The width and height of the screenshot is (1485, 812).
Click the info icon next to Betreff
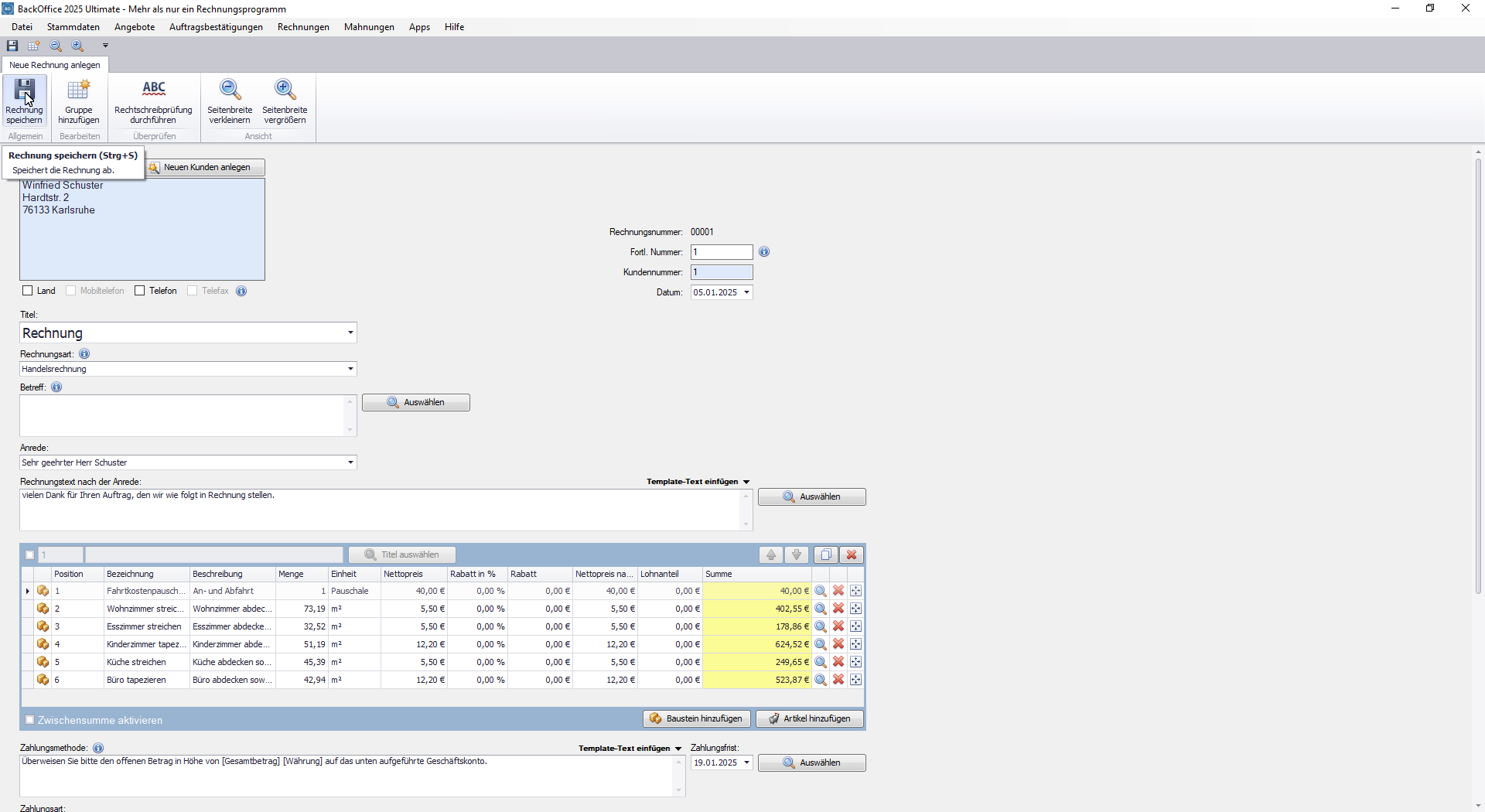[56, 387]
